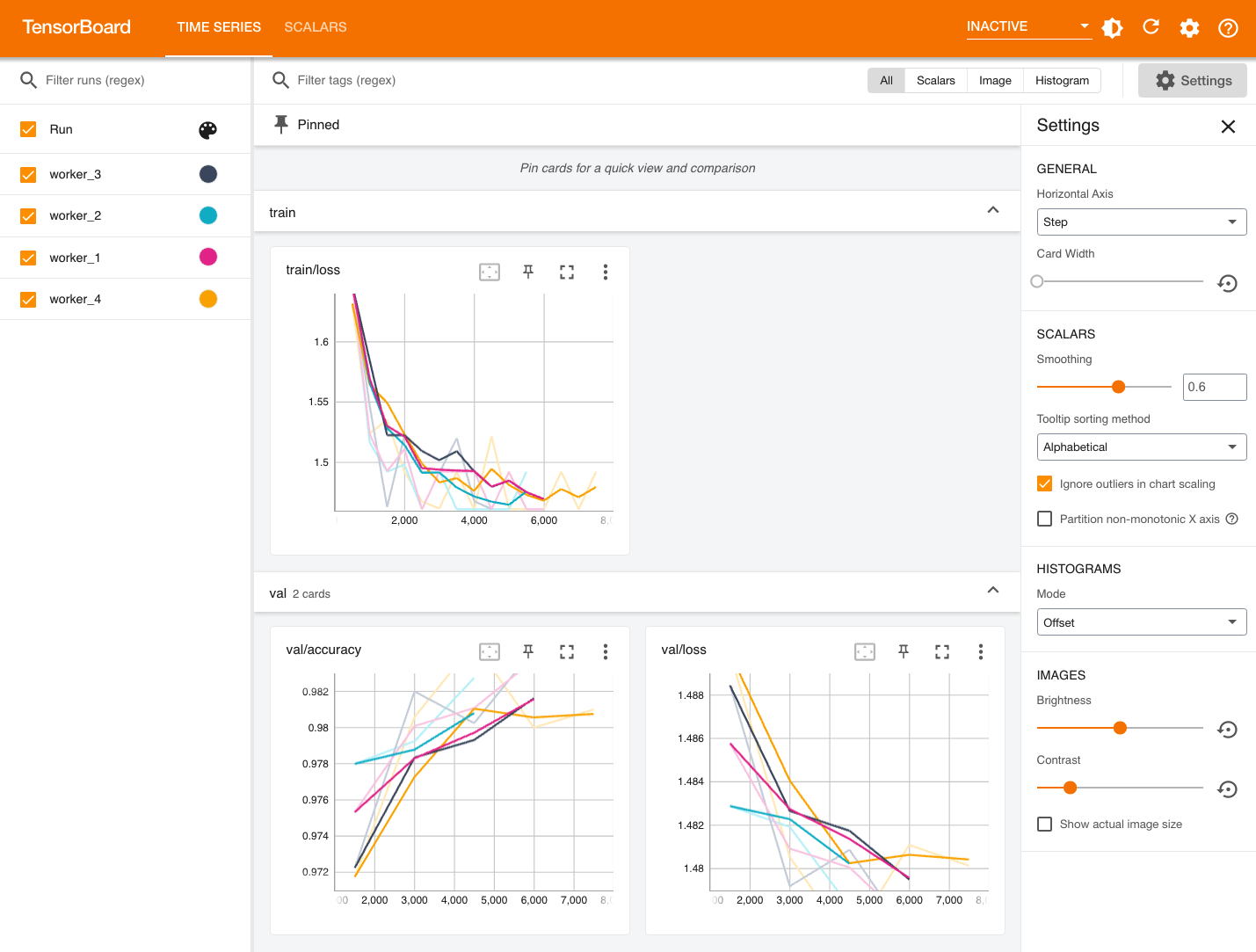This screenshot has width=1256, height=952.
Task: Adjust the Smoothing slider
Action: (1118, 387)
